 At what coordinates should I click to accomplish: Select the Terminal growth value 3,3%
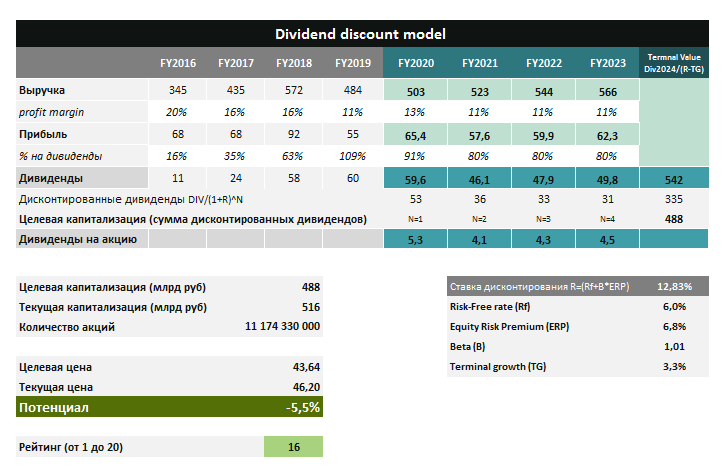coord(673,366)
